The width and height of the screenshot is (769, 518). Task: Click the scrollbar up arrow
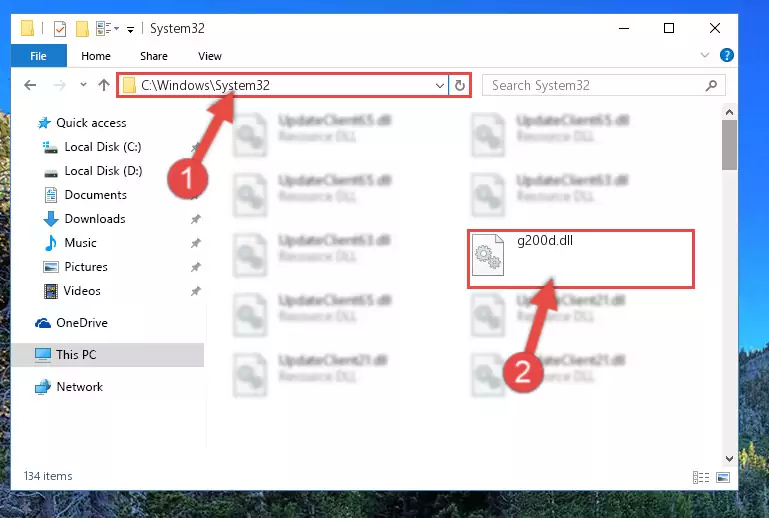729,112
